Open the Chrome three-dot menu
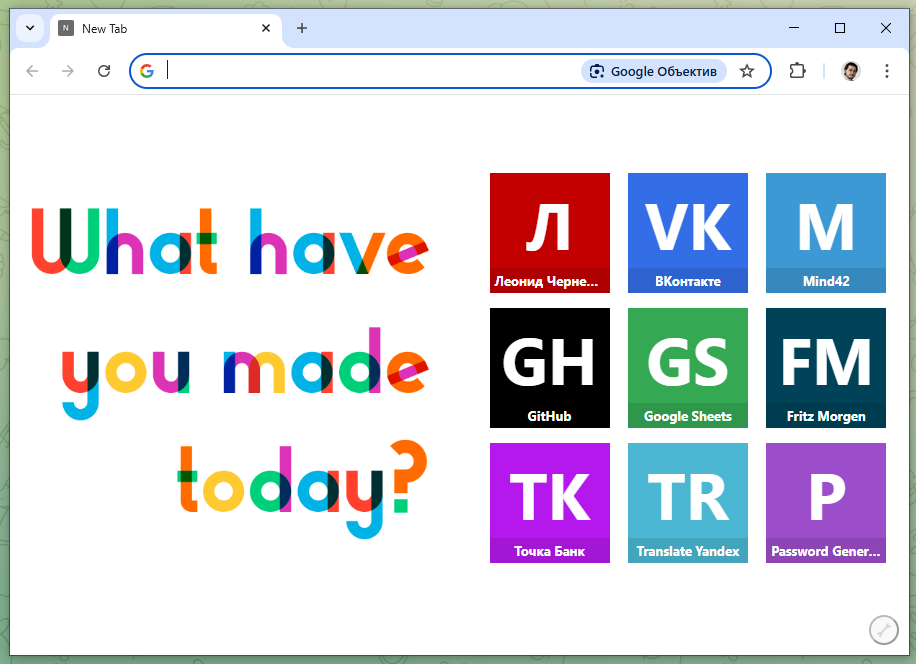This screenshot has width=916, height=664. [886, 71]
